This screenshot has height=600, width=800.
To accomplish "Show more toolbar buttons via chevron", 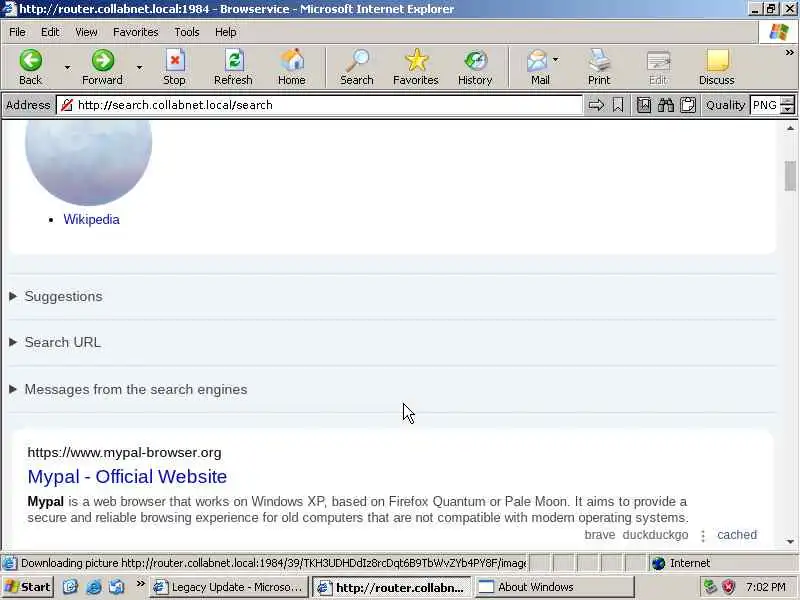I will [x=789, y=53].
